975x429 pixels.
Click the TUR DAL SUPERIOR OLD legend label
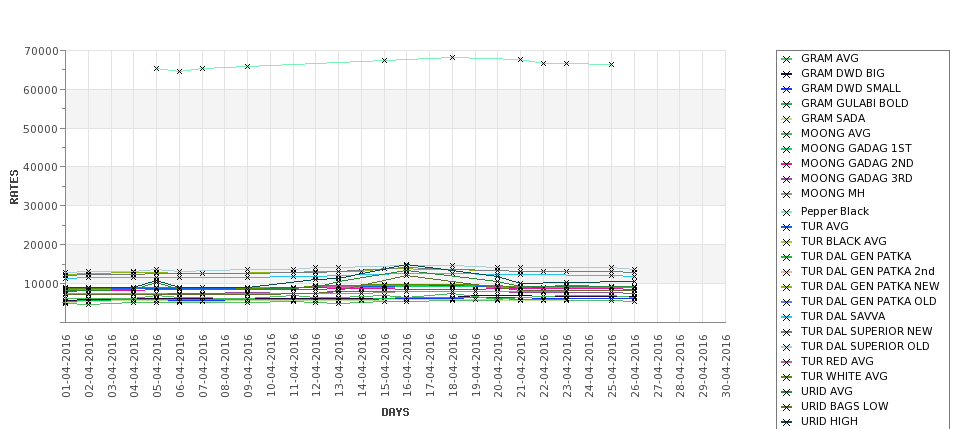(865, 346)
